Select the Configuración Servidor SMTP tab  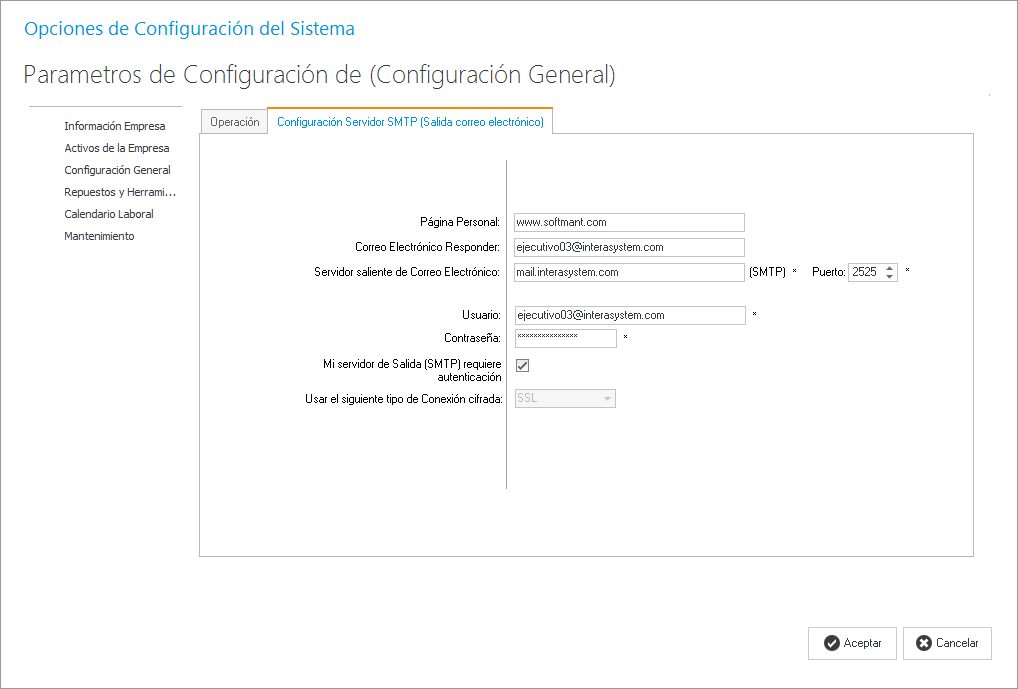(x=410, y=122)
